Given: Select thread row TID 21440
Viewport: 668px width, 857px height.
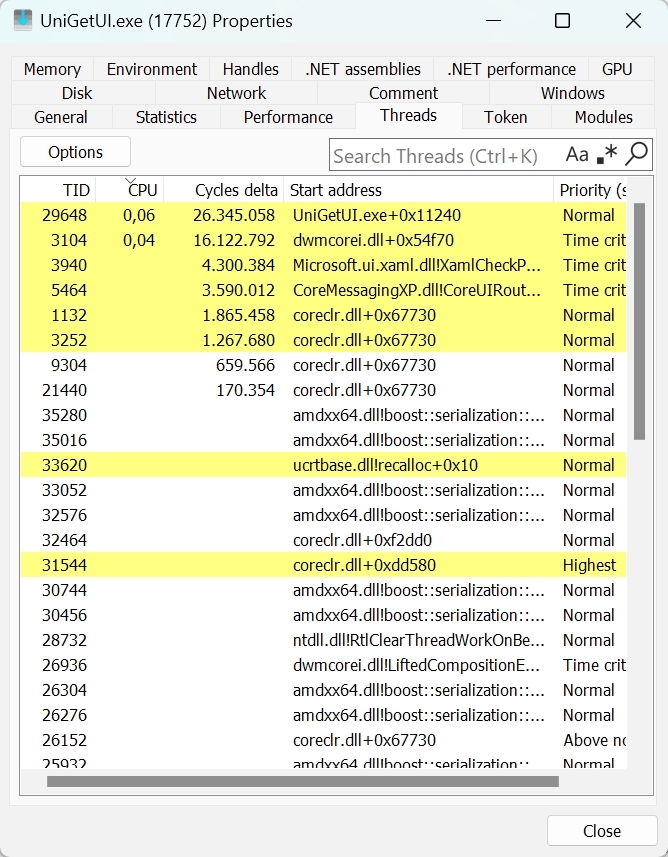Looking at the screenshot, I should click(x=324, y=390).
